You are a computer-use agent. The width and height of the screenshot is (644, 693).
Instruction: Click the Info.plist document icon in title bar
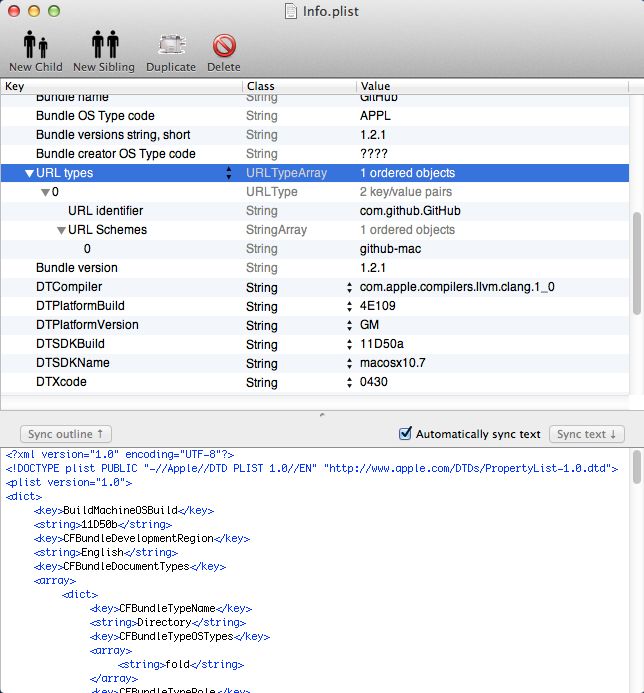(x=290, y=11)
